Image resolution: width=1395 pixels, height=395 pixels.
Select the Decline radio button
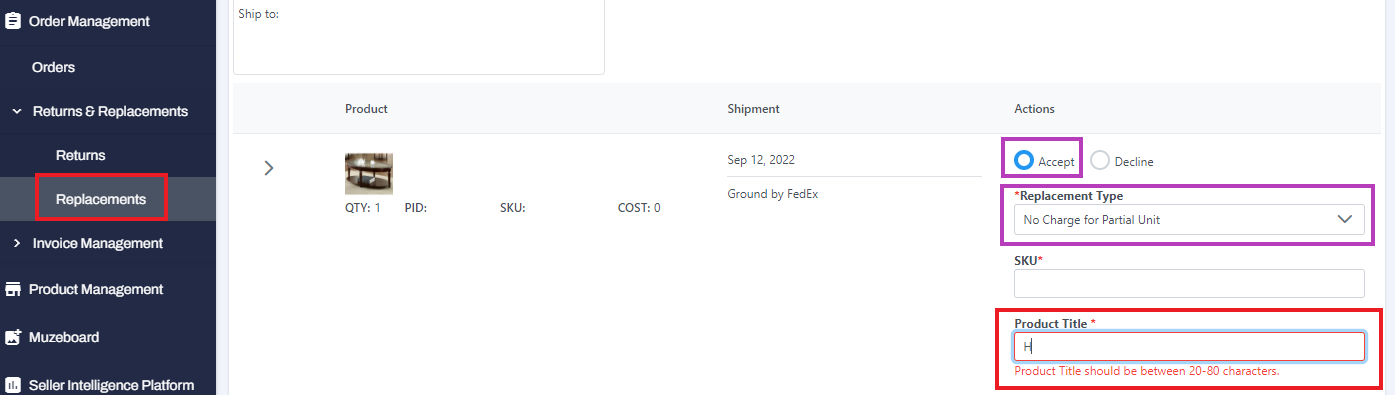[x=1100, y=160]
